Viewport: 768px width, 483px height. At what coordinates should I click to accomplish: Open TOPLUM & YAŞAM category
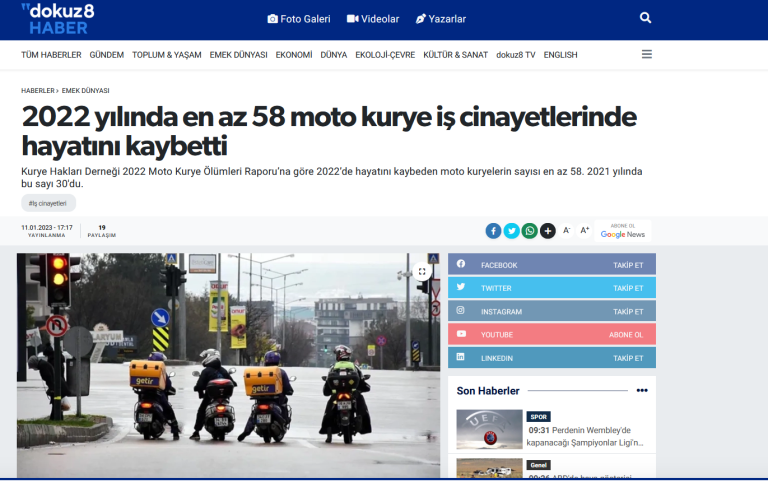coord(167,55)
